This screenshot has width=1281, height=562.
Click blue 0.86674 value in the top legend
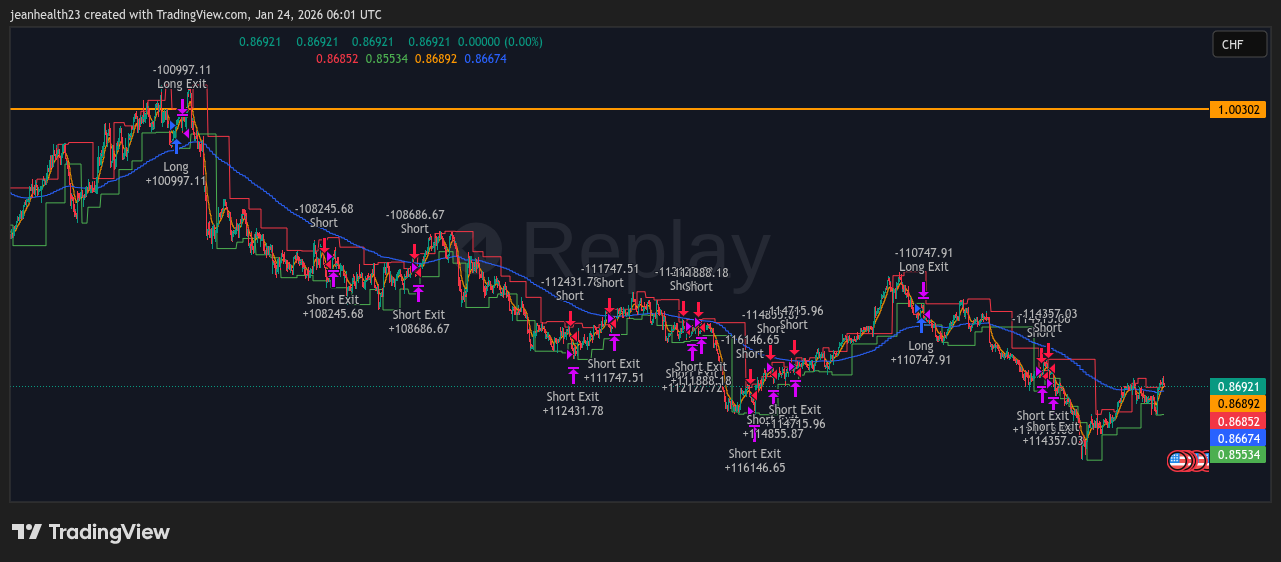486,59
